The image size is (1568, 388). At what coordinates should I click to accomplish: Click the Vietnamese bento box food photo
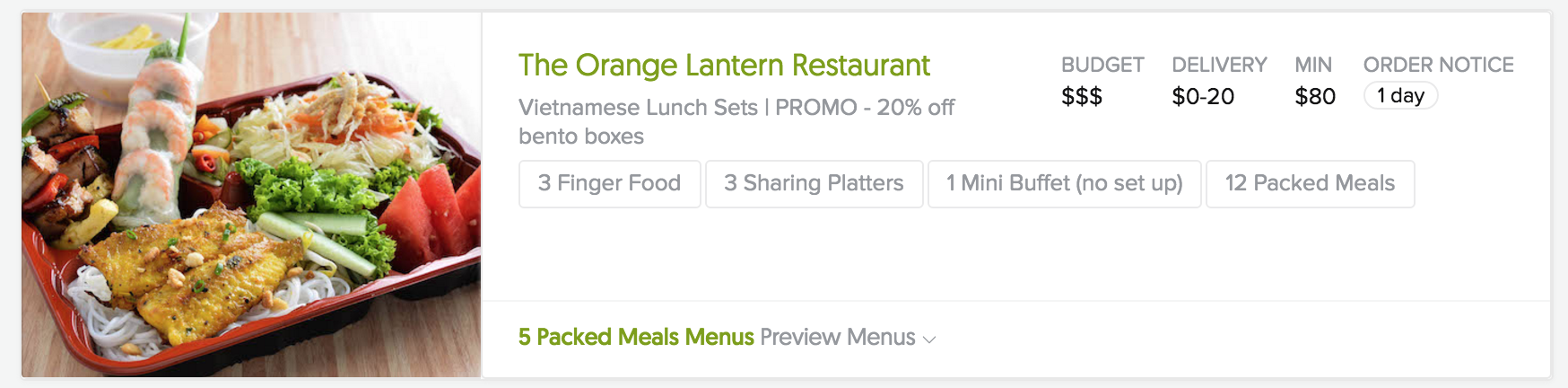click(251, 194)
